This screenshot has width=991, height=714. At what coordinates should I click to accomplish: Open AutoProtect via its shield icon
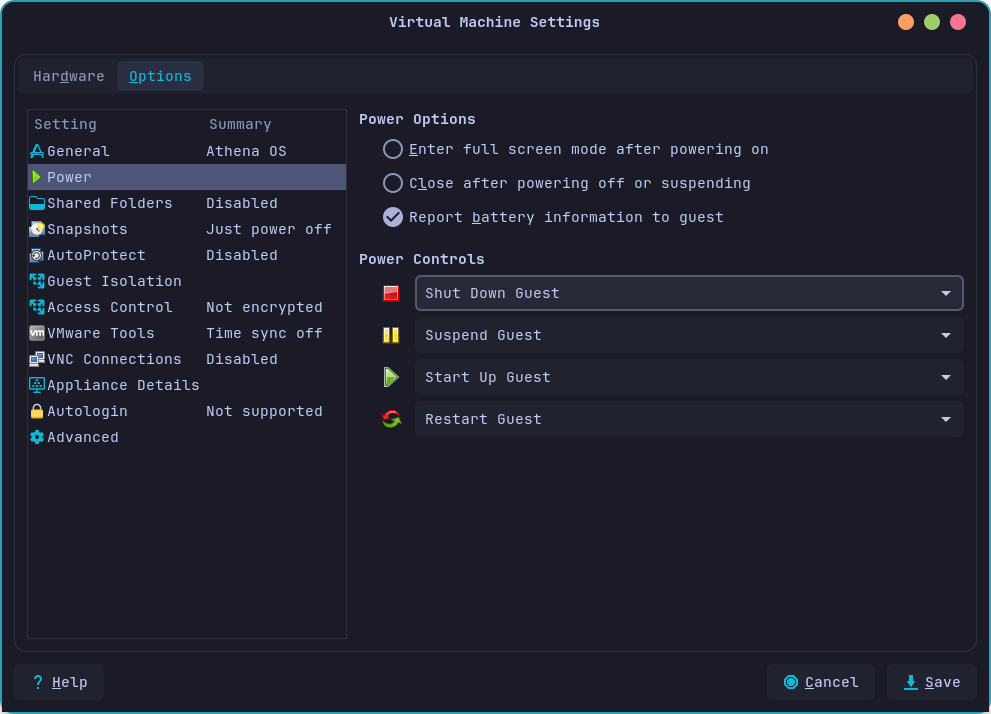(x=37, y=255)
